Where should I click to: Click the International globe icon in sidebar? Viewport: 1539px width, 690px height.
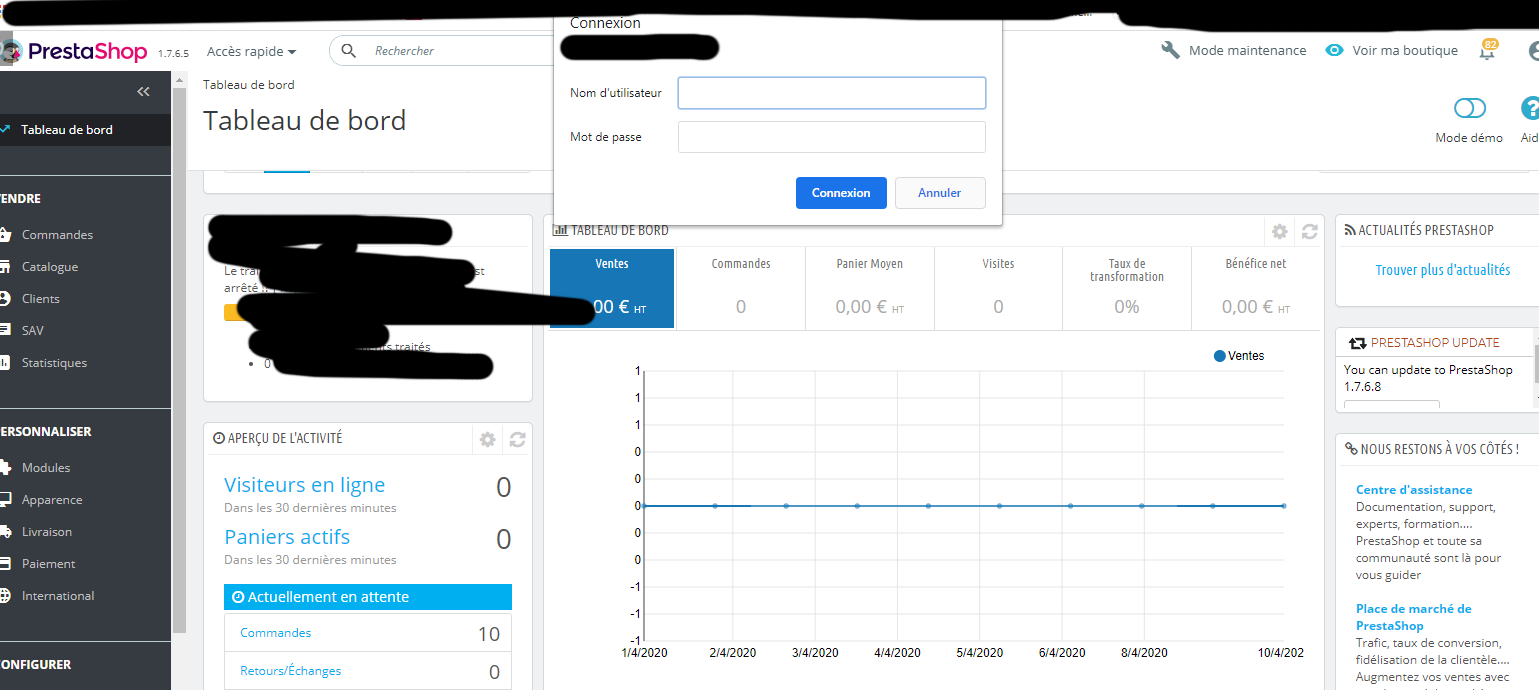(5, 596)
